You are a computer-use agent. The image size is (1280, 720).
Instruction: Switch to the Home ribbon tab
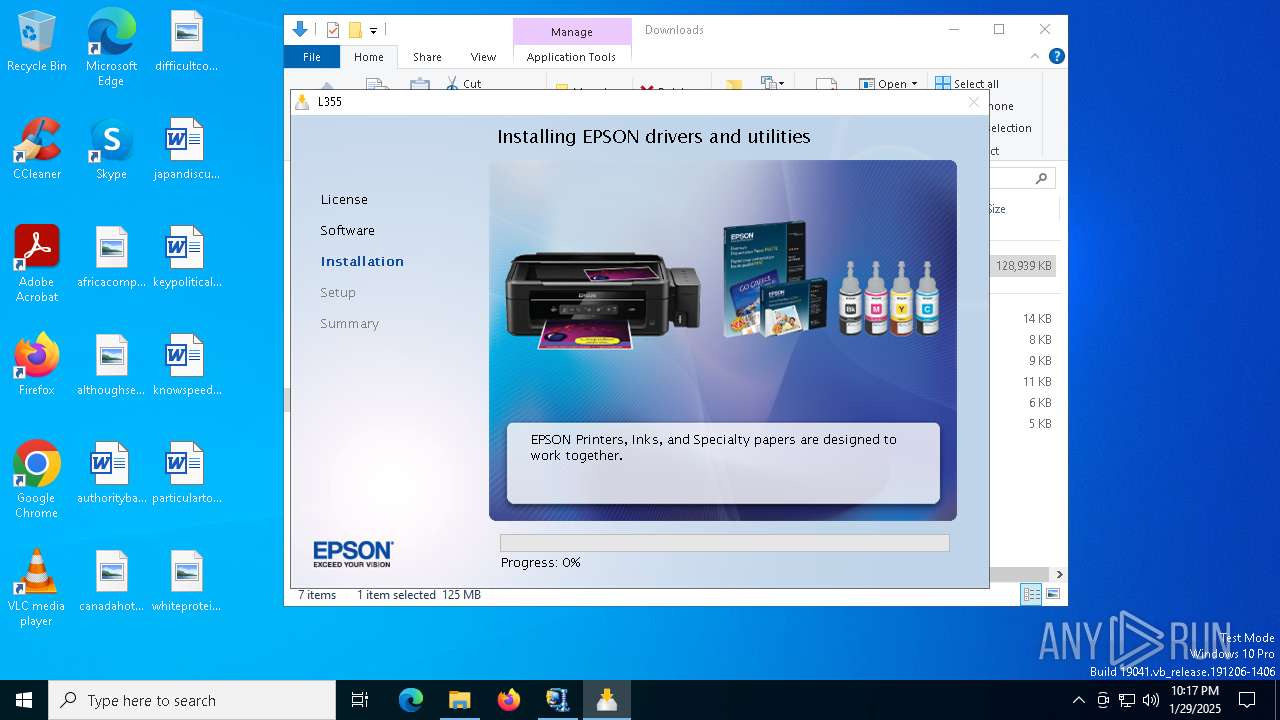(x=368, y=57)
